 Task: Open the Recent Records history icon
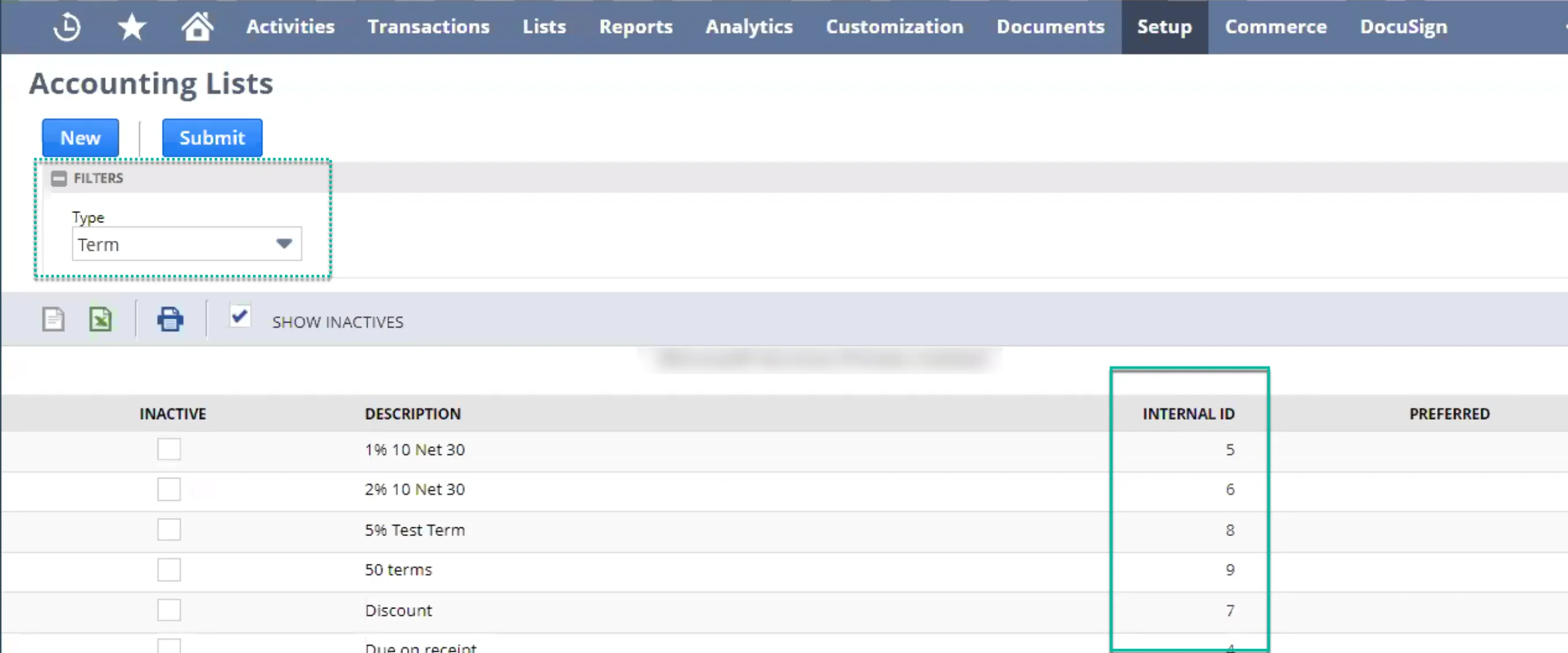67,27
